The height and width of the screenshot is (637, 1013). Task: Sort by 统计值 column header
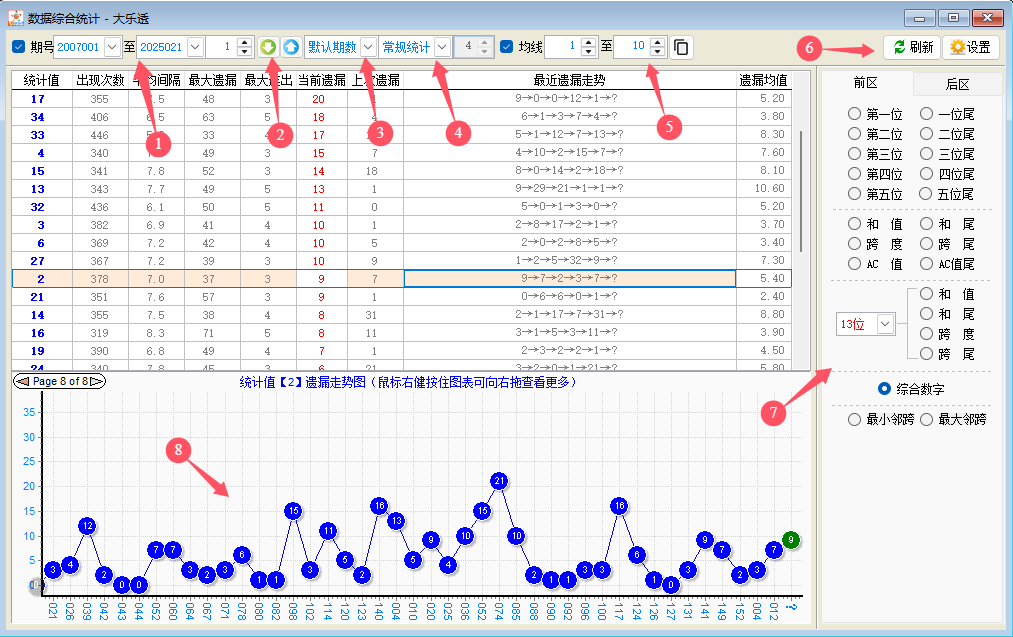(41, 80)
